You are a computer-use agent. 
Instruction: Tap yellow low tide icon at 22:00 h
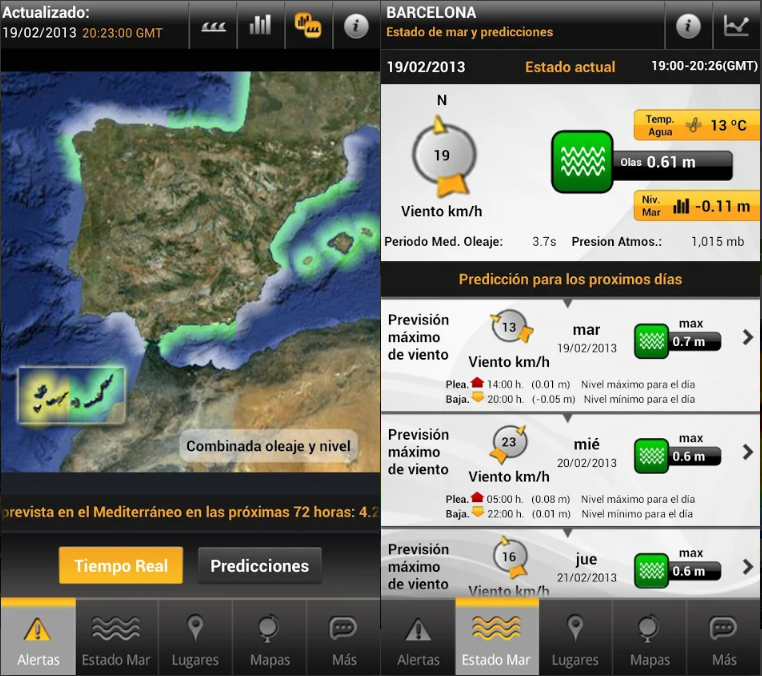478,512
